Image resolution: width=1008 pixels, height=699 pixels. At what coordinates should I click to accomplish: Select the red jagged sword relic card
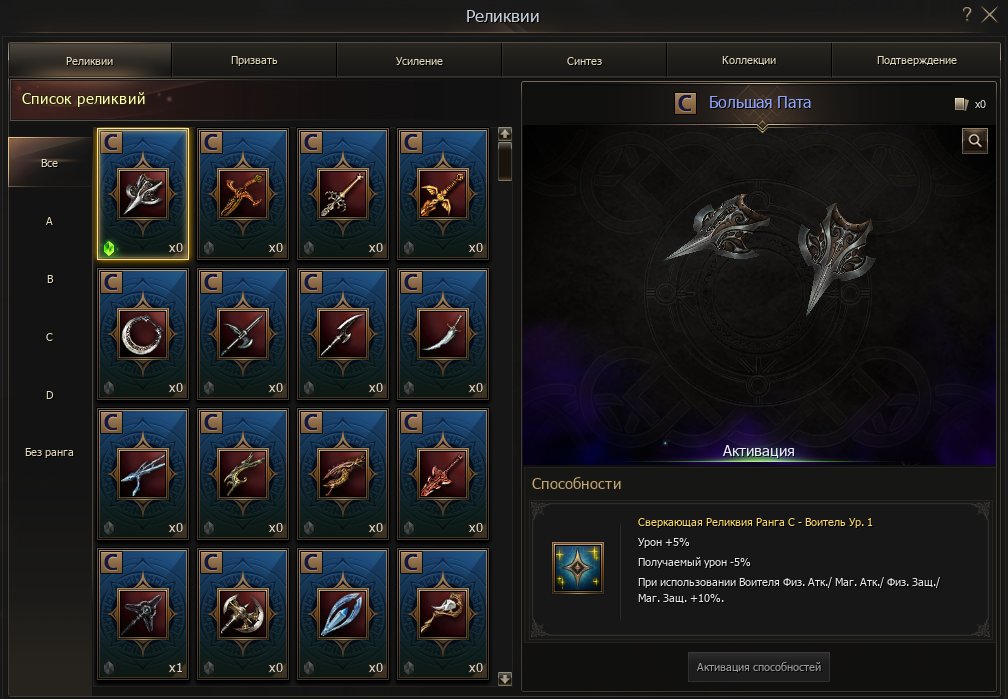[443, 474]
